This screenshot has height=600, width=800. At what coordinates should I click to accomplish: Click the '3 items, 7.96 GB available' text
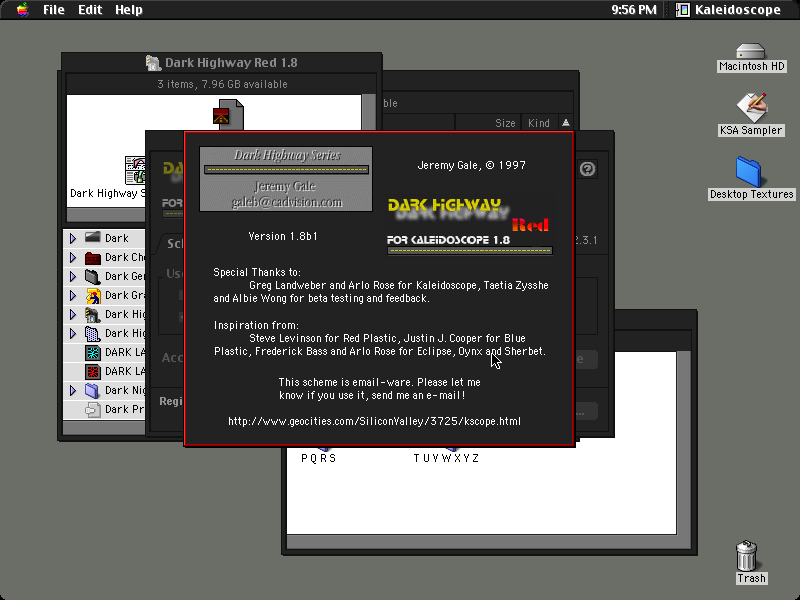222,84
